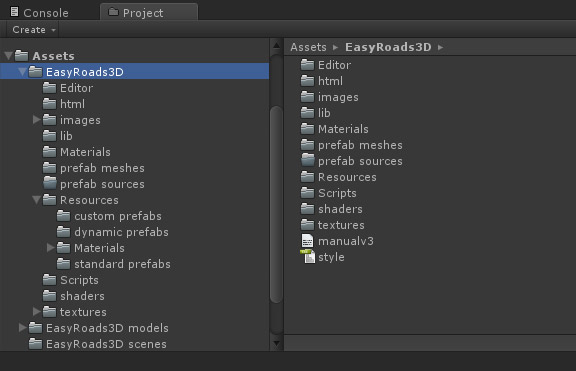
Task: Click EasyRoads3D in the breadcrumb path
Action: [x=388, y=47]
